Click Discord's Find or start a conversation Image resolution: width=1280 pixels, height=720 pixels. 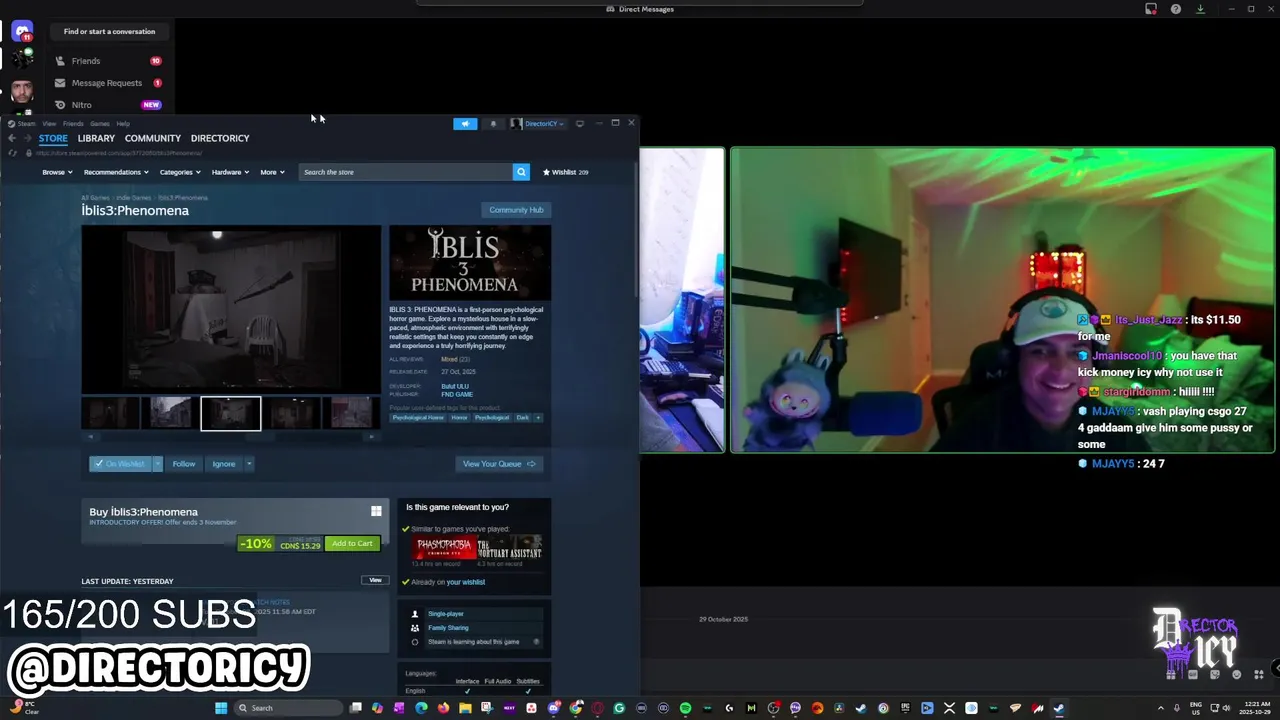tap(109, 32)
